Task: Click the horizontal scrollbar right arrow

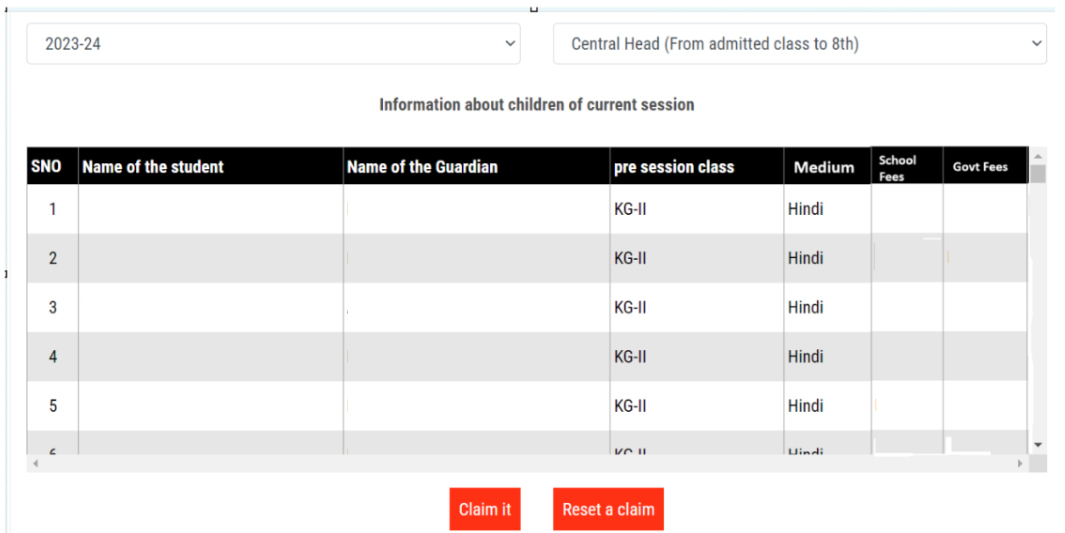Action: click(x=1020, y=464)
